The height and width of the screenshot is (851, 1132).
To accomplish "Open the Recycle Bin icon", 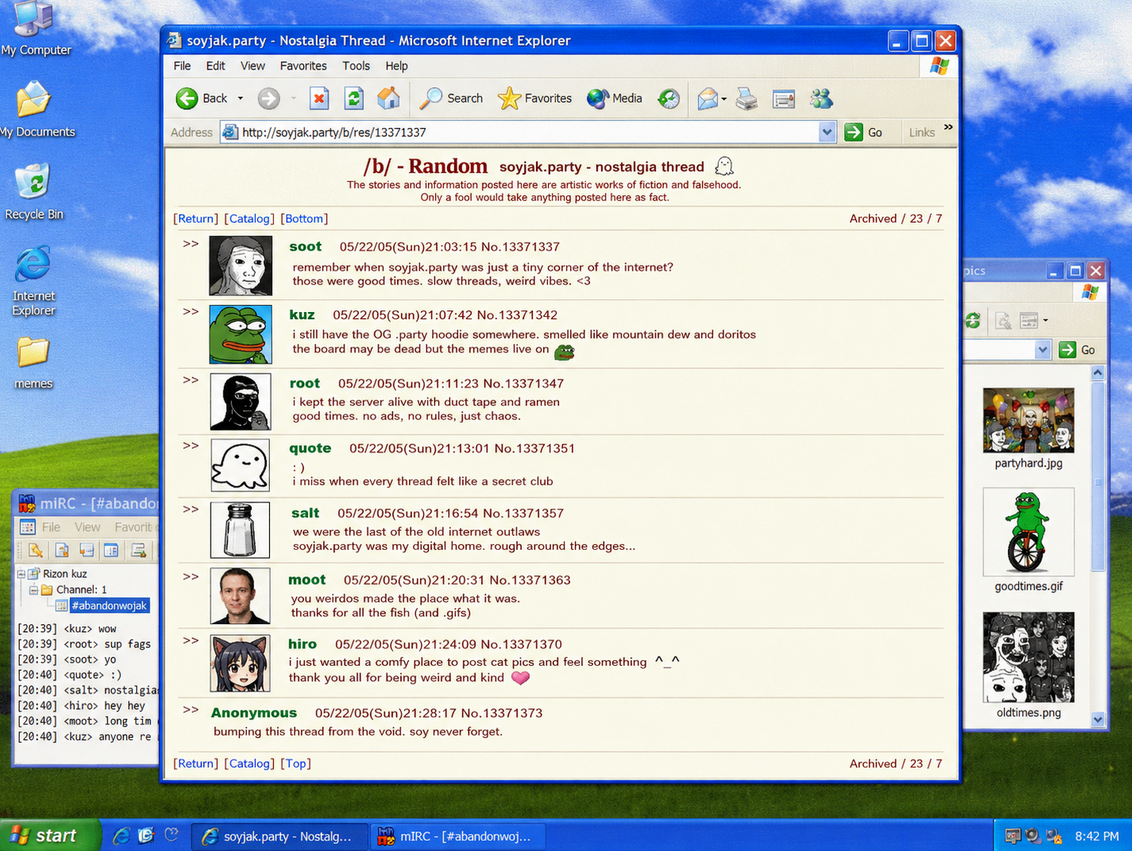I will [34, 192].
